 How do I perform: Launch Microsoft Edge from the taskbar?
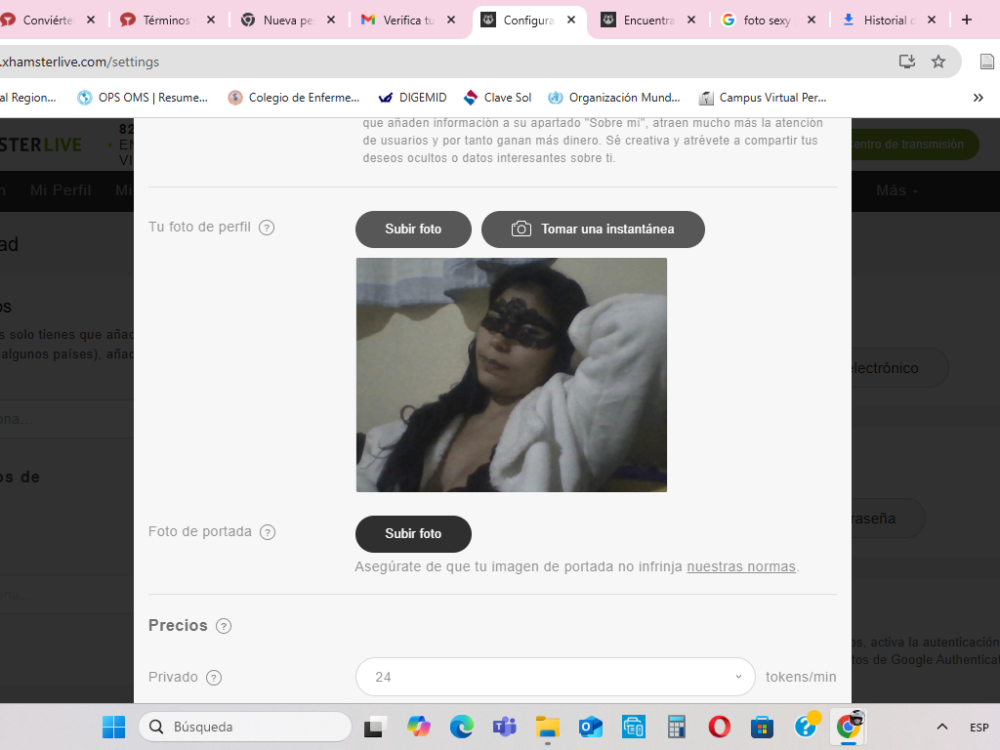[x=461, y=727]
